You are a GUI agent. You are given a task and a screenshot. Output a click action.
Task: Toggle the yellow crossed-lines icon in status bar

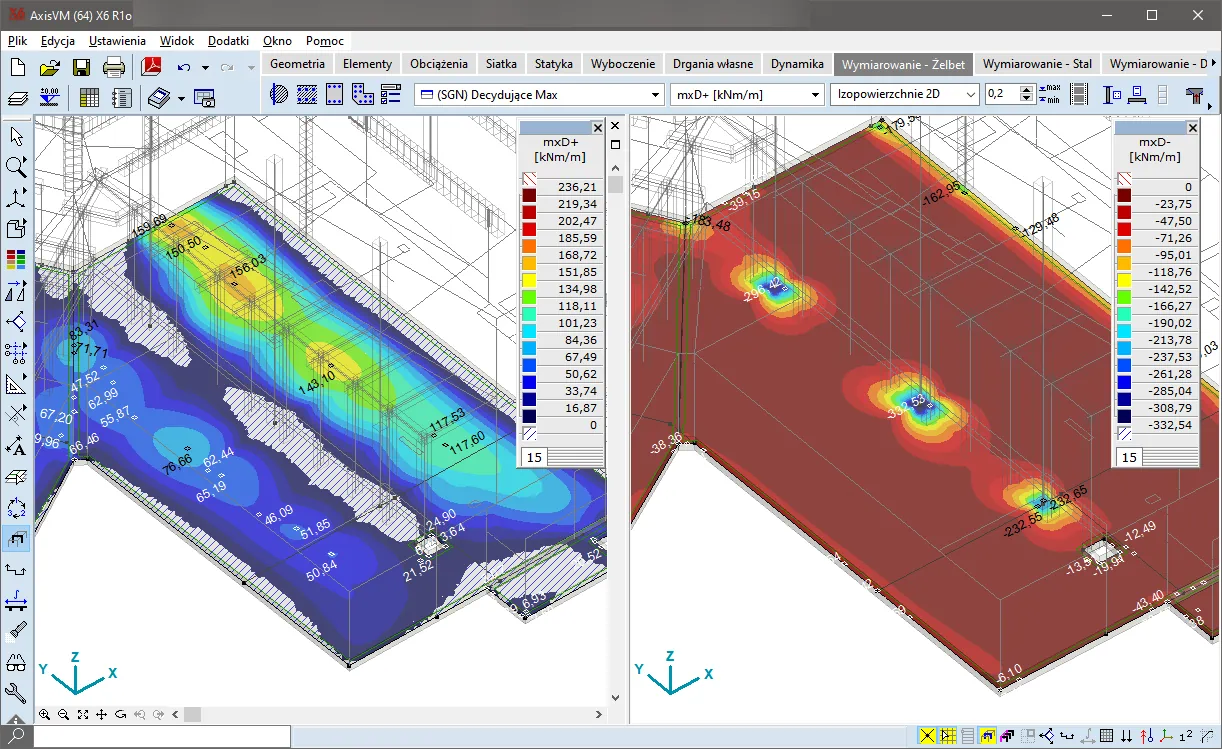coord(927,736)
